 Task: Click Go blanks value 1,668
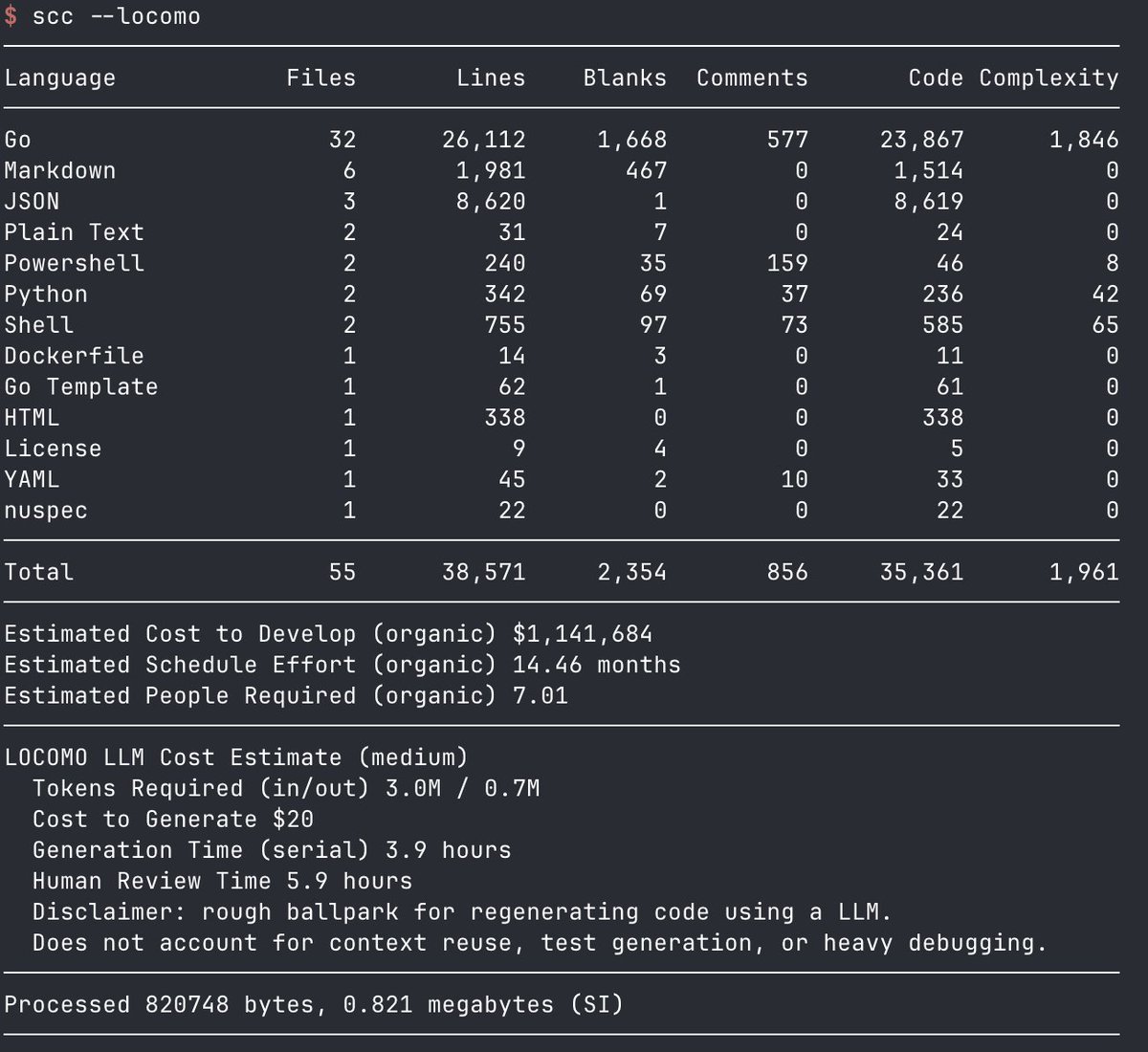pyautogui.click(x=632, y=140)
